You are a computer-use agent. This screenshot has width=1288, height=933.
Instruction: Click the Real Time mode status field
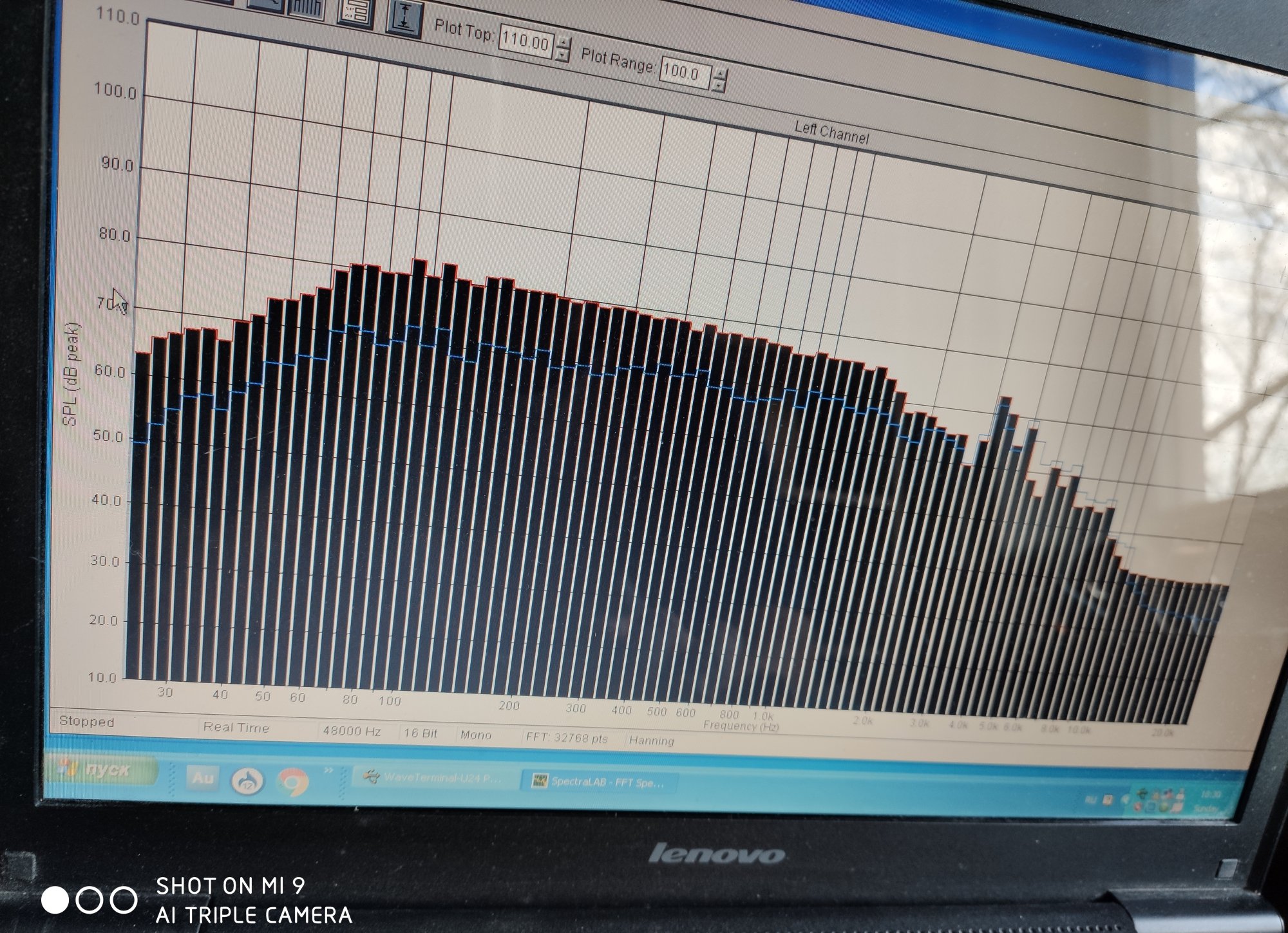click(x=236, y=728)
